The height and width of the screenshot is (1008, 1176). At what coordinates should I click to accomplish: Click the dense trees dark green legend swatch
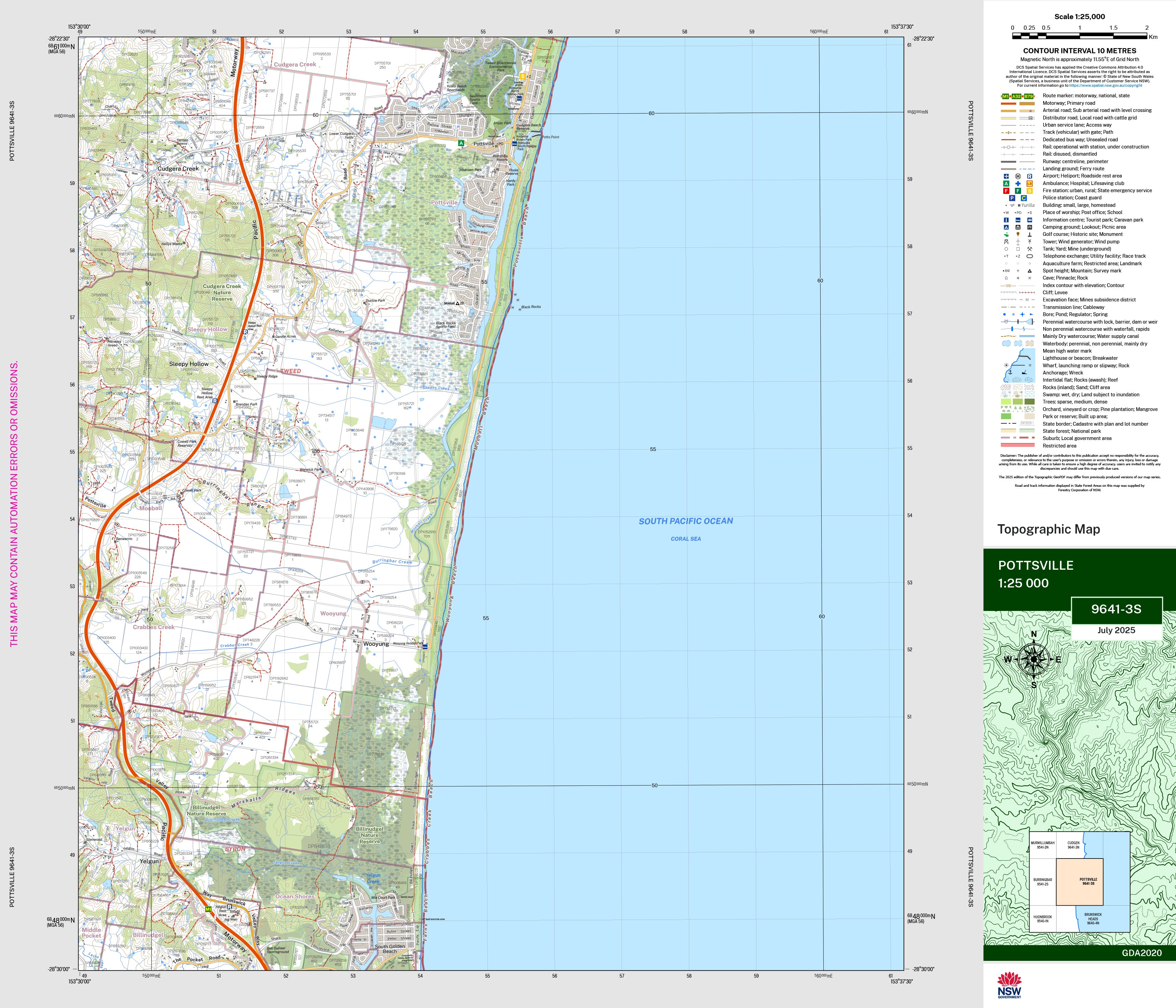click(1029, 402)
